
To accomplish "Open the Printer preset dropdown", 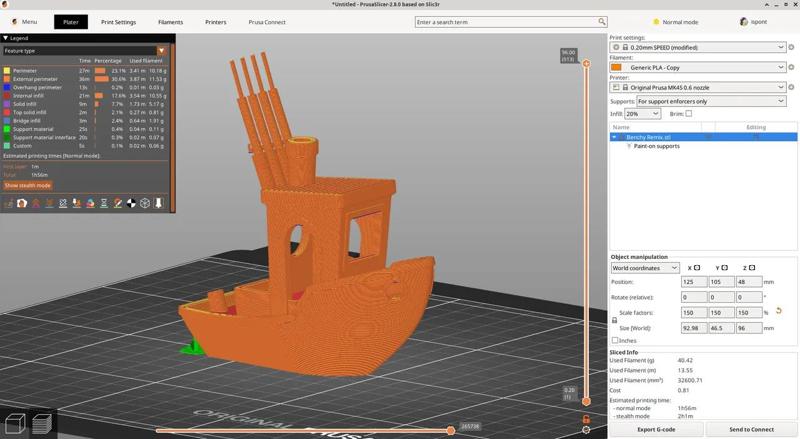I will pos(697,87).
